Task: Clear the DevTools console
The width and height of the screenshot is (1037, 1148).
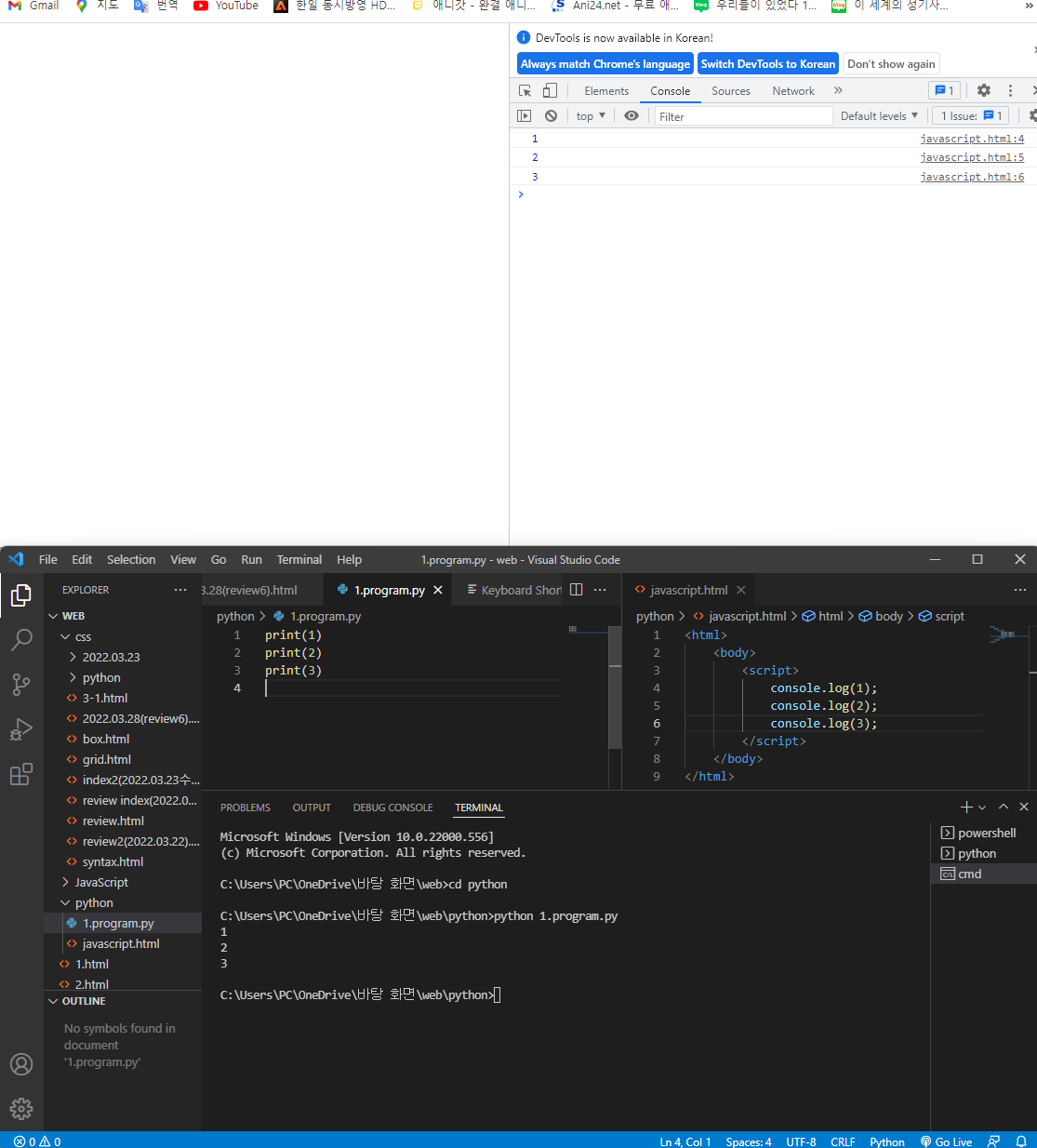Action: pyautogui.click(x=552, y=116)
